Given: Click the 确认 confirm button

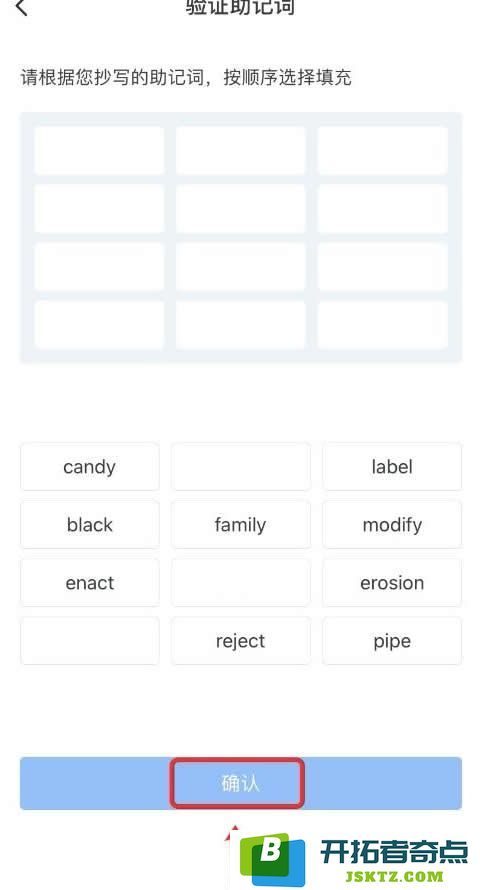Looking at the screenshot, I should (241, 783).
